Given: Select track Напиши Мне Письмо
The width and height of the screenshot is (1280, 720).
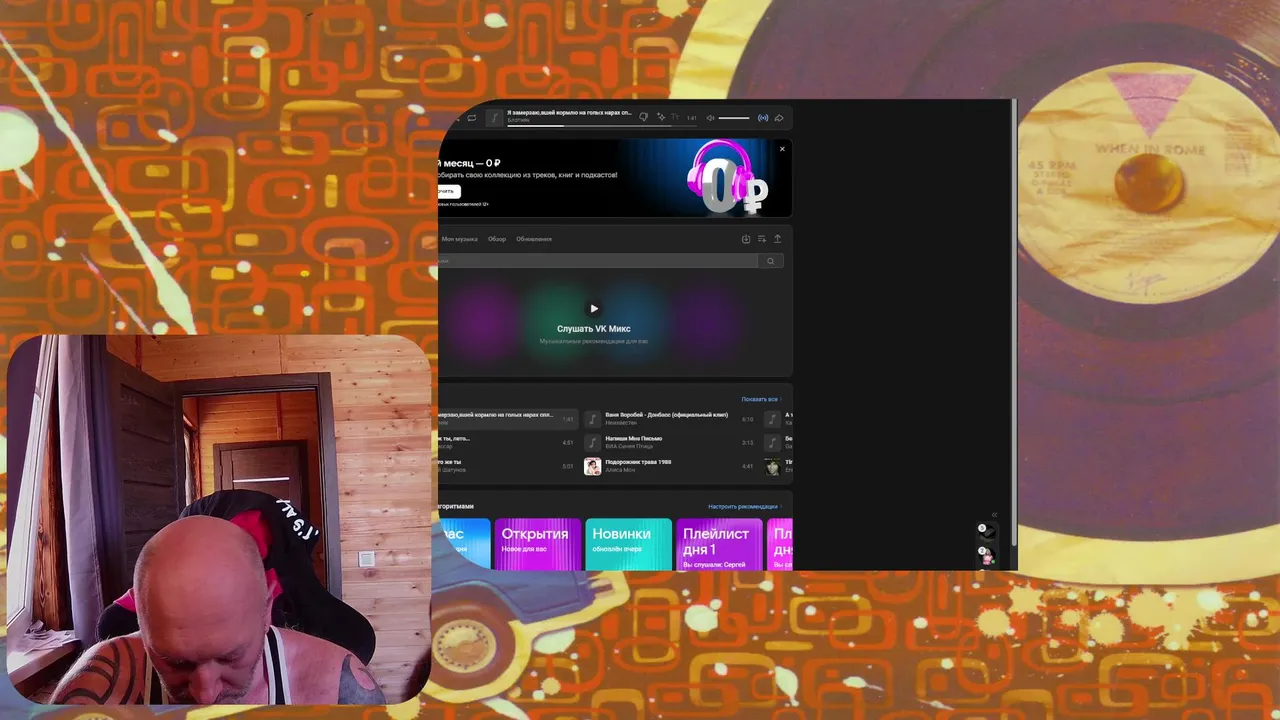Looking at the screenshot, I should click(670, 442).
